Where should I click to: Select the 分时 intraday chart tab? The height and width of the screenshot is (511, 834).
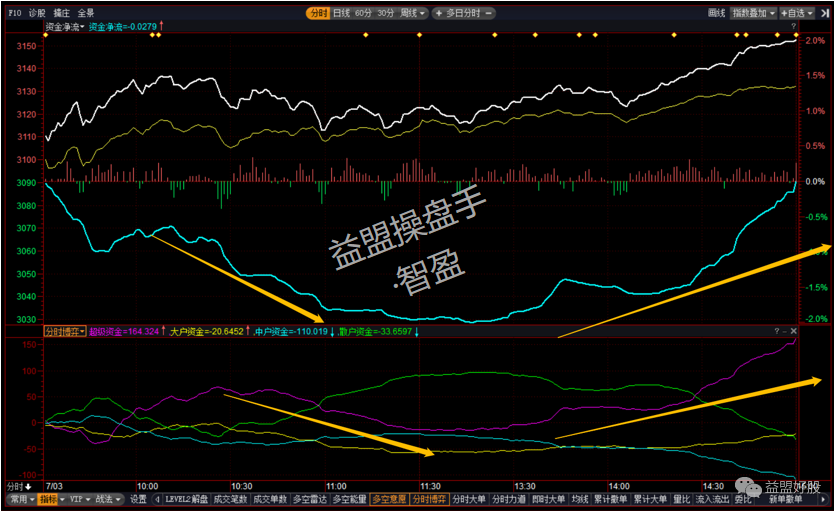click(318, 13)
